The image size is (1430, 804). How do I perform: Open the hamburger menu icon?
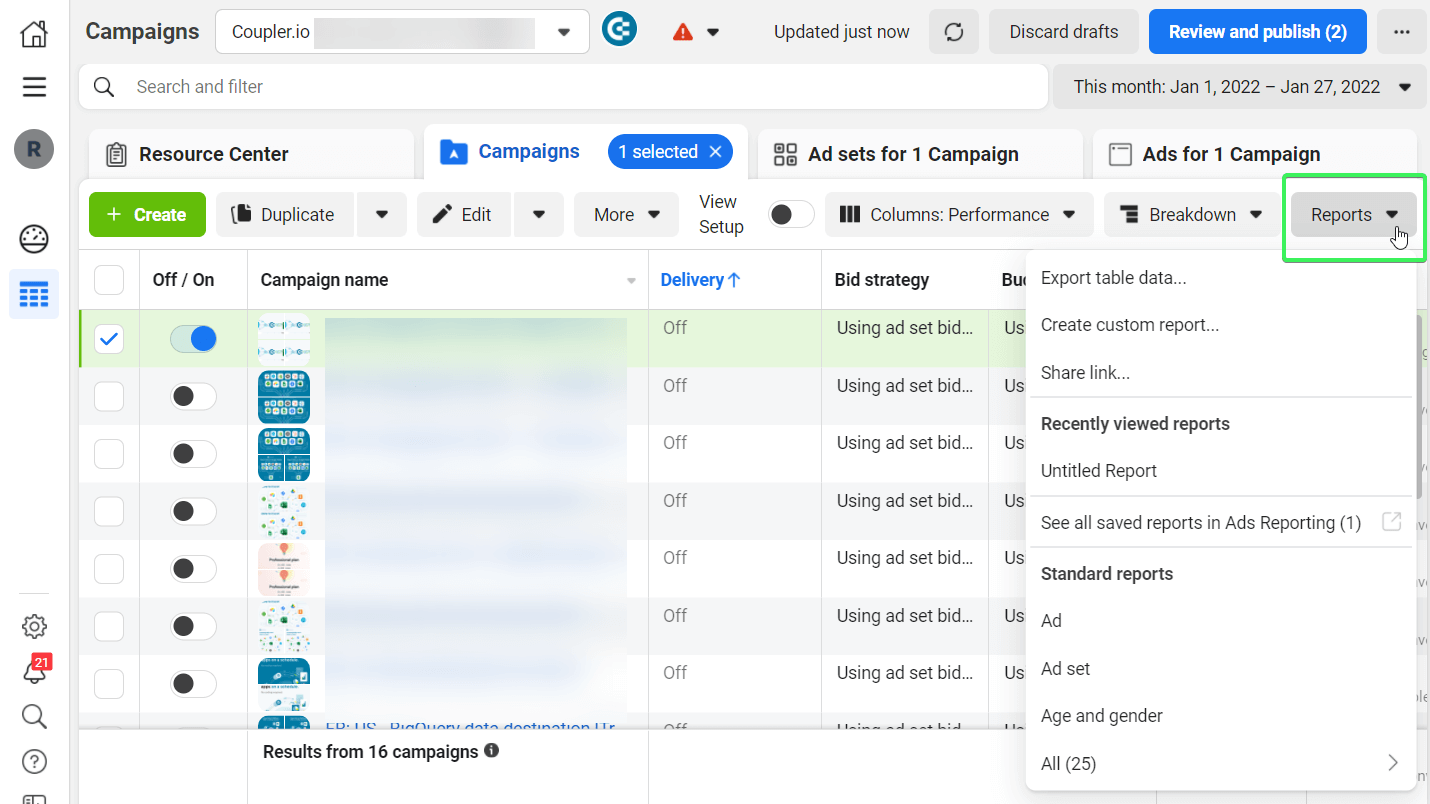34,87
